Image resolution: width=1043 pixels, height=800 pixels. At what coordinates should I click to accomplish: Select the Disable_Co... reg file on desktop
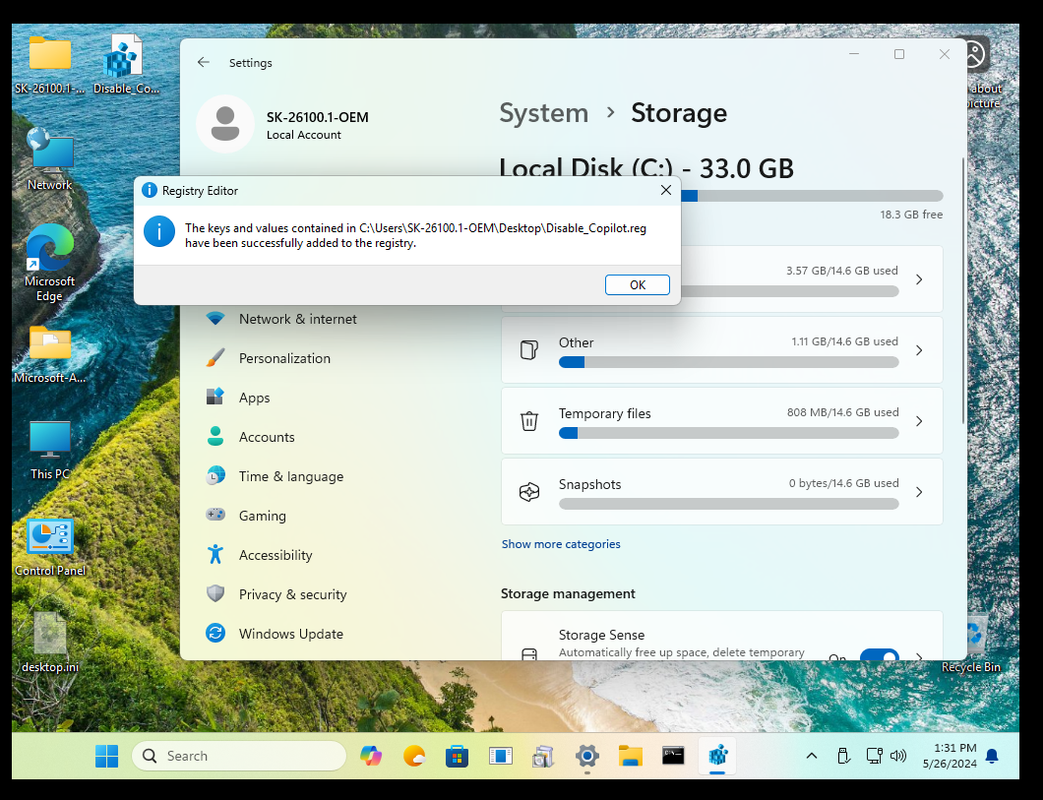pyautogui.click(x=126, y=64)
